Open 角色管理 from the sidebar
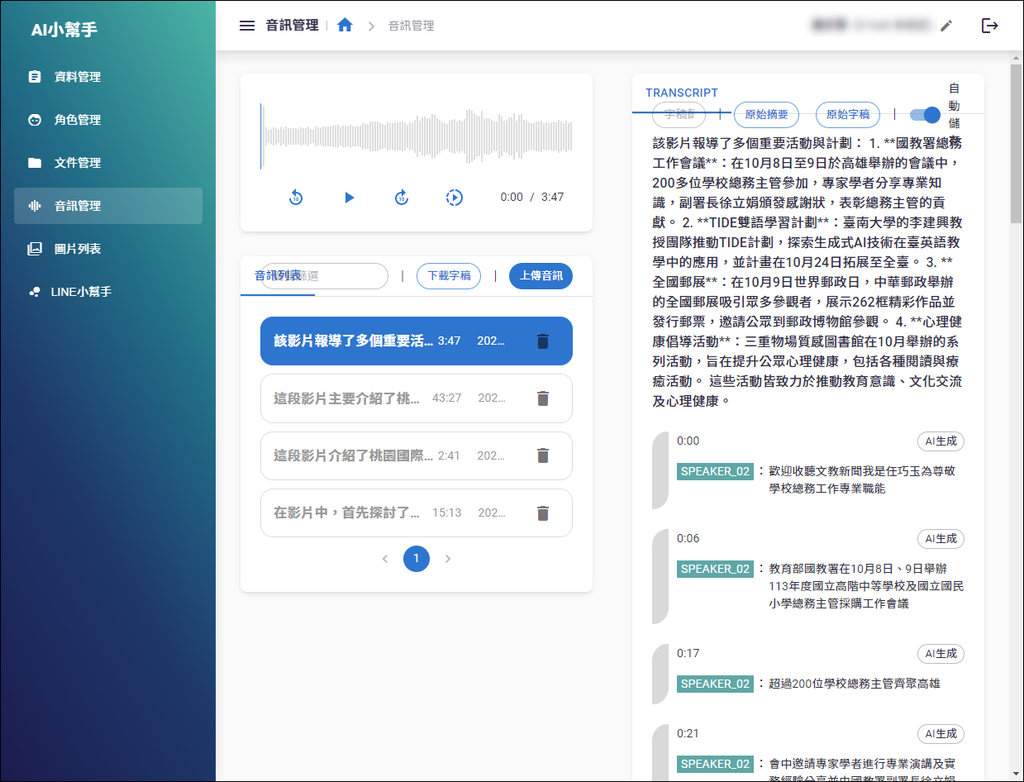 37,119
